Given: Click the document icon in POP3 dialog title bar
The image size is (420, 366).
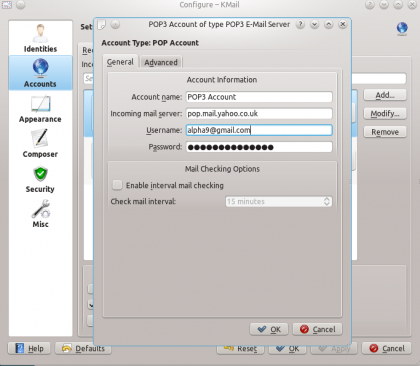Looking at the screenshot, I should (x=101, y=25).
